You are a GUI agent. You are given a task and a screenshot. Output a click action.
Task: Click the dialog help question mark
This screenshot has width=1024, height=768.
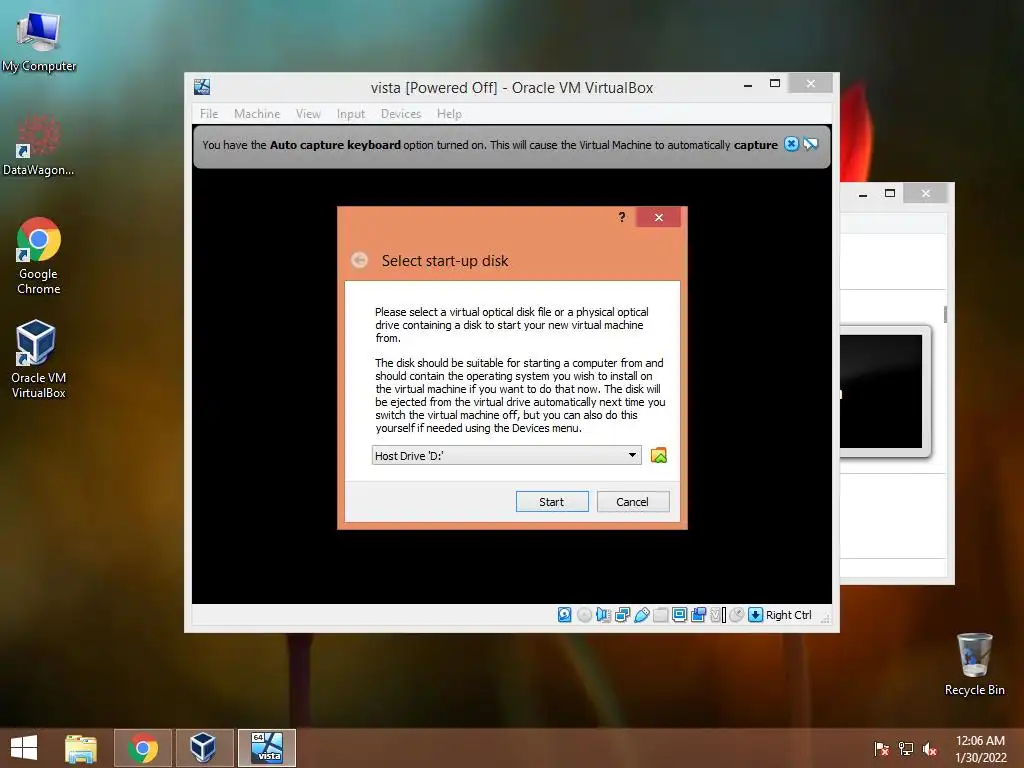pos(622,217)
